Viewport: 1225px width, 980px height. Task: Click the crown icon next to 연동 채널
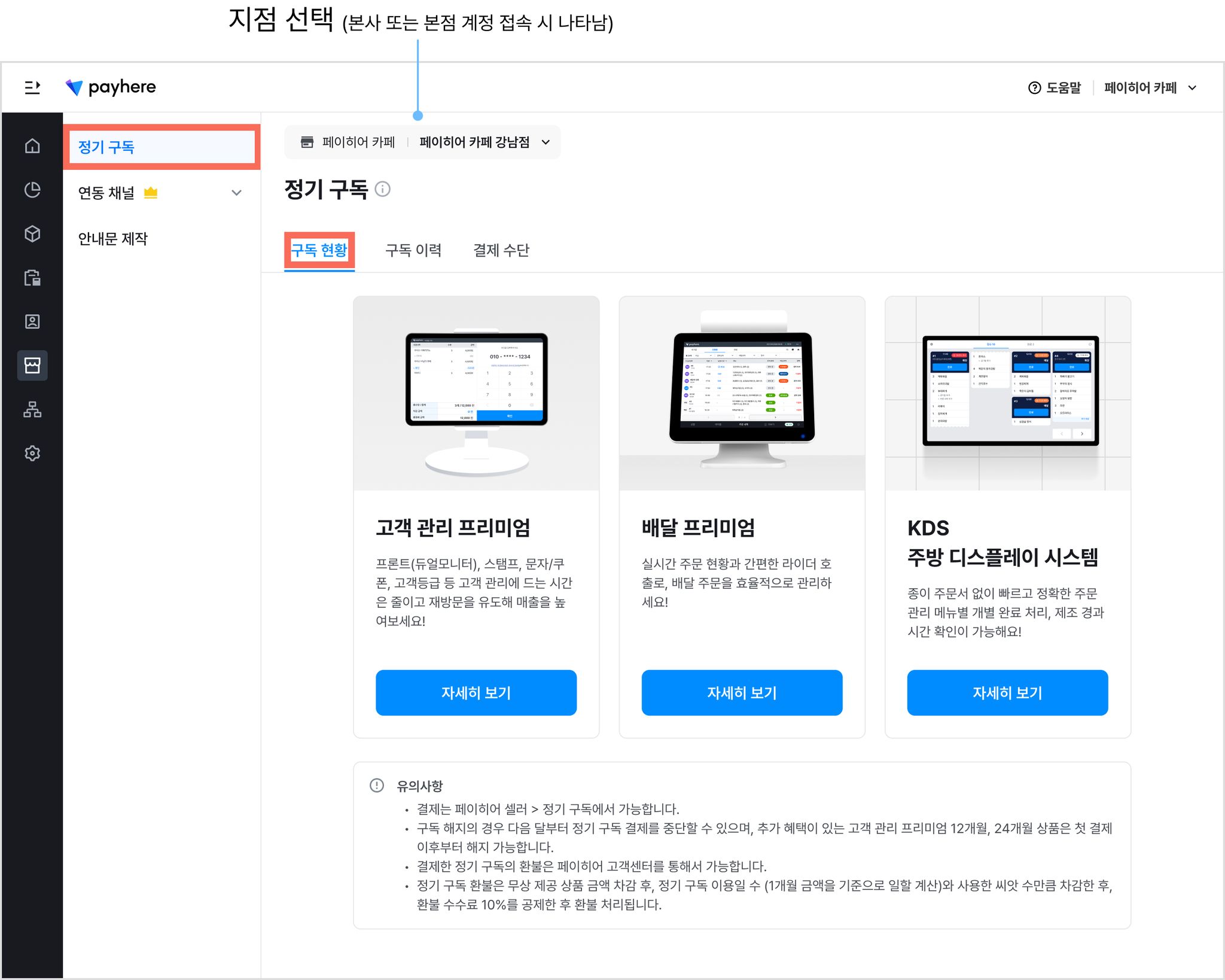point(151,193)
